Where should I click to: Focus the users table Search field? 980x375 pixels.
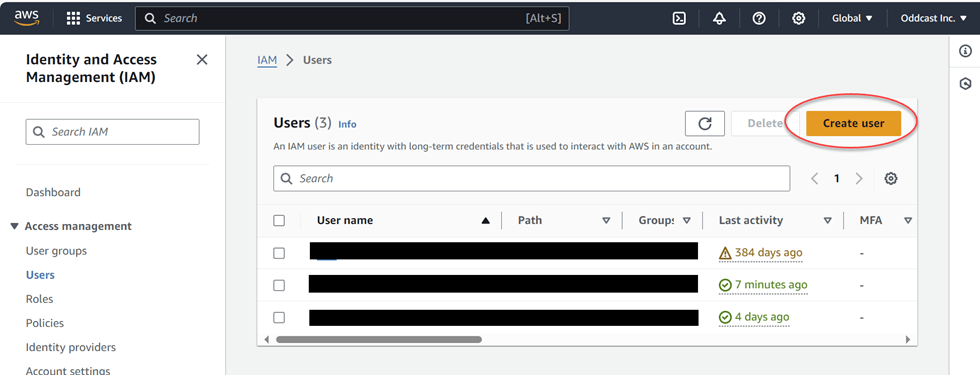click(532, 179)
